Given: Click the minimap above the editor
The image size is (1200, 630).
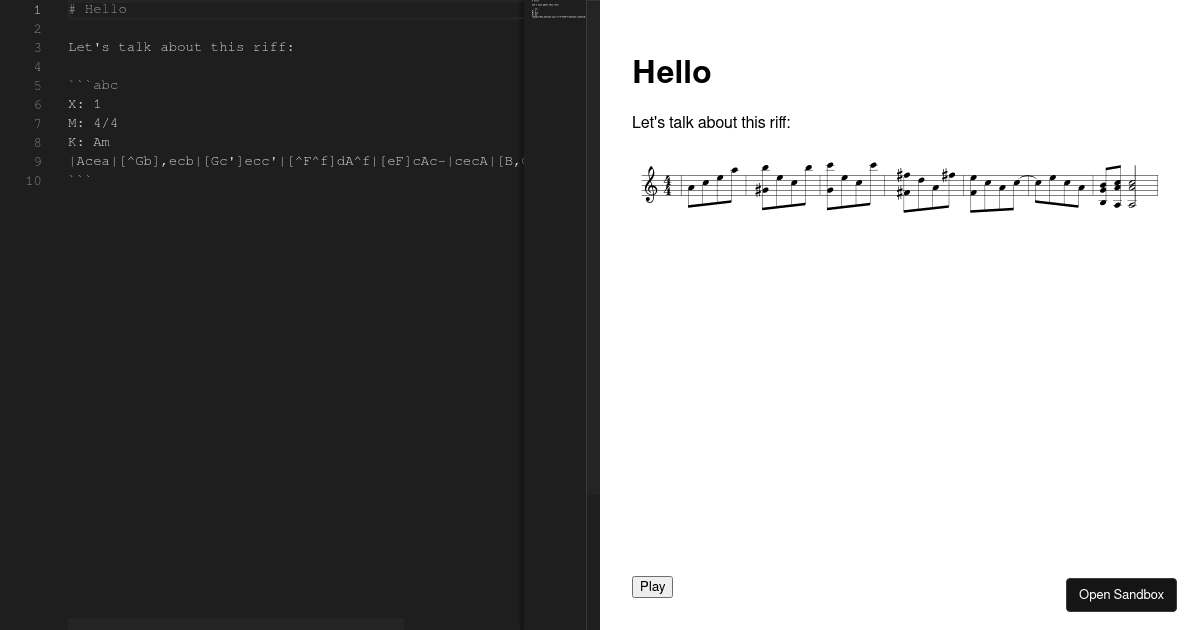Looking at the screenshot, I should coord(557,8).
